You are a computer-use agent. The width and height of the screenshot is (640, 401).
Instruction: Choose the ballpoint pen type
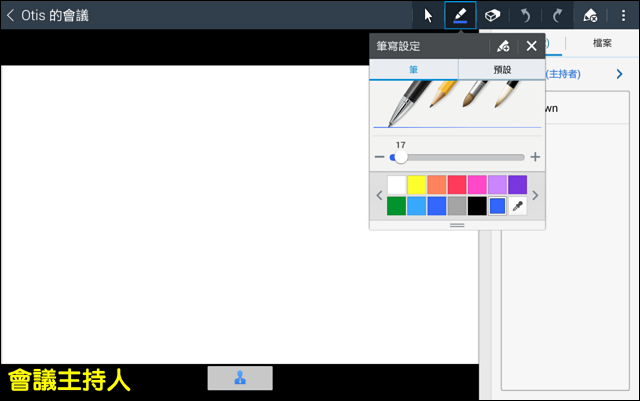408,102
